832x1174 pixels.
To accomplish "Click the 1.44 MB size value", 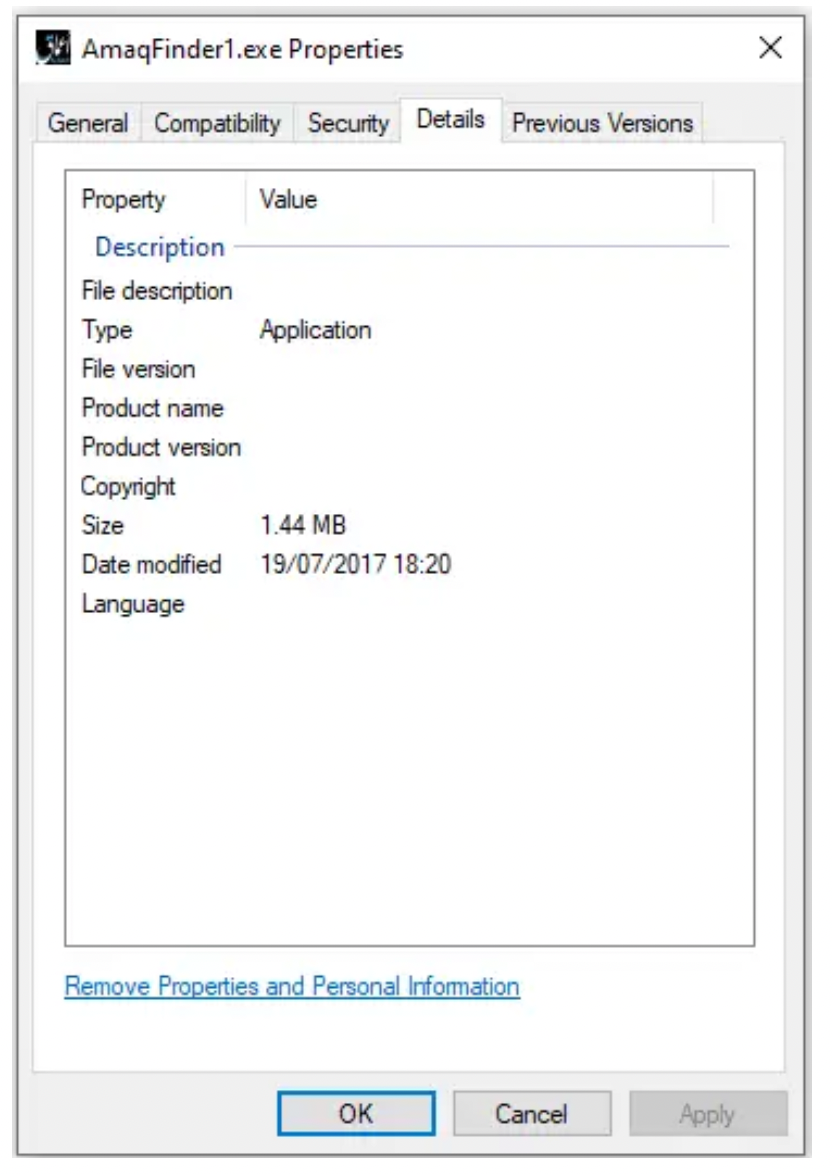I will [x=303, y=525].
